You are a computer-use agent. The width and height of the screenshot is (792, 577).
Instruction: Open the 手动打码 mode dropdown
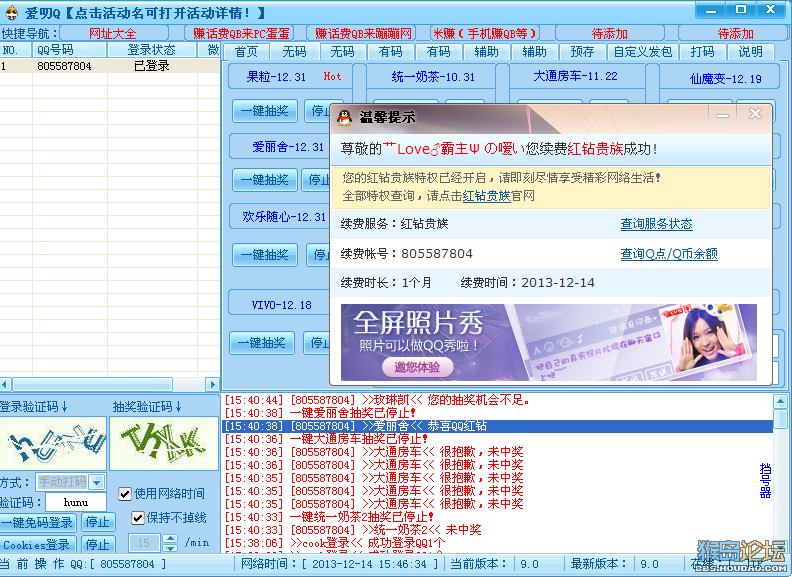(x=96, y=482)
